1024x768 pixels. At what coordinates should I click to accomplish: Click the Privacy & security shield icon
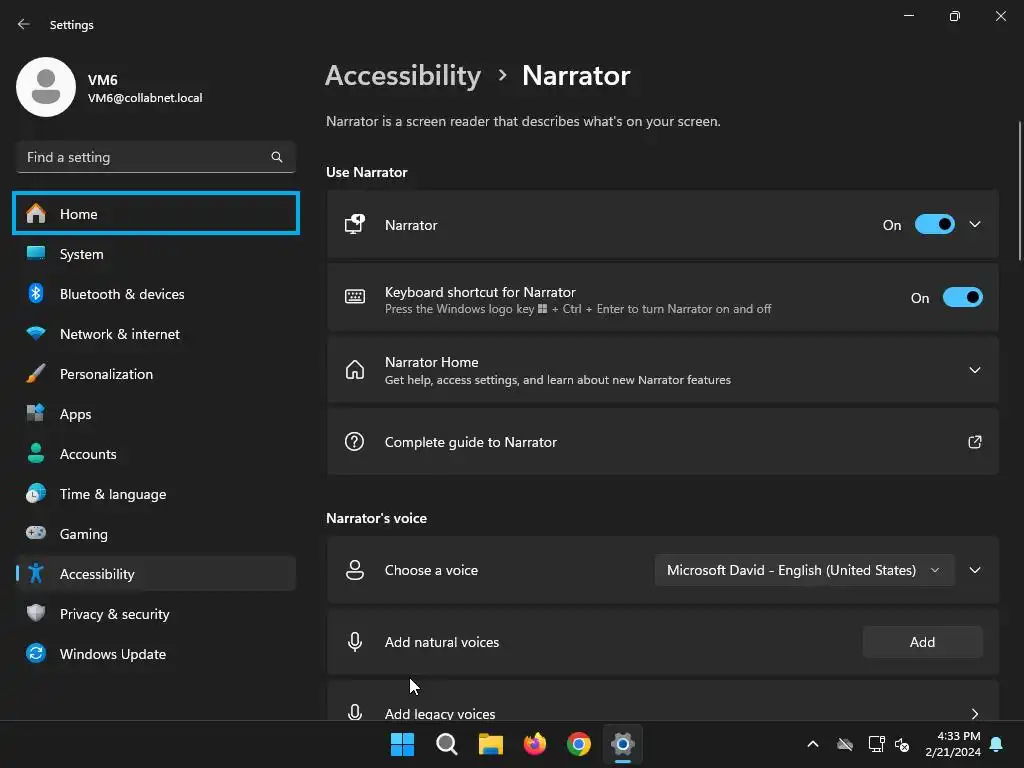(x=36, y=614)
